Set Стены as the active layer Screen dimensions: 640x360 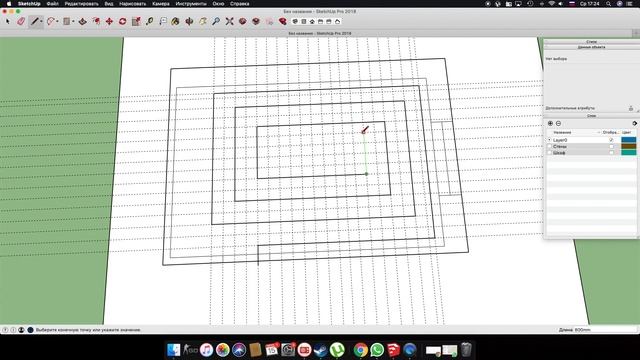(549, 146)
